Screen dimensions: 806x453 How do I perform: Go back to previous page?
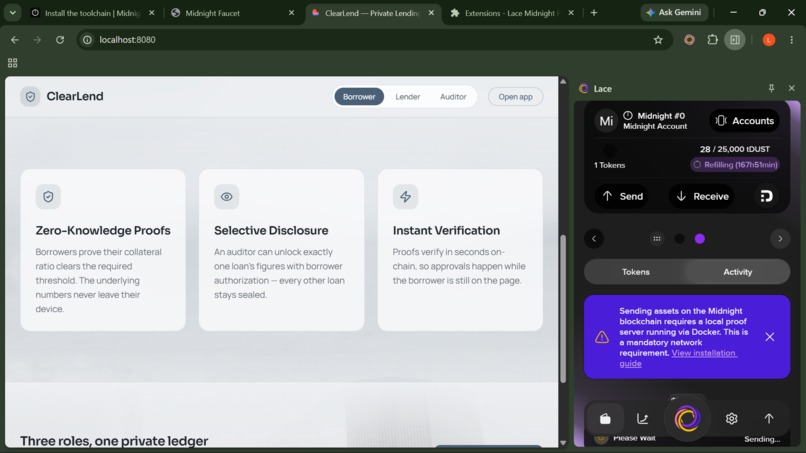click(14, 40)
